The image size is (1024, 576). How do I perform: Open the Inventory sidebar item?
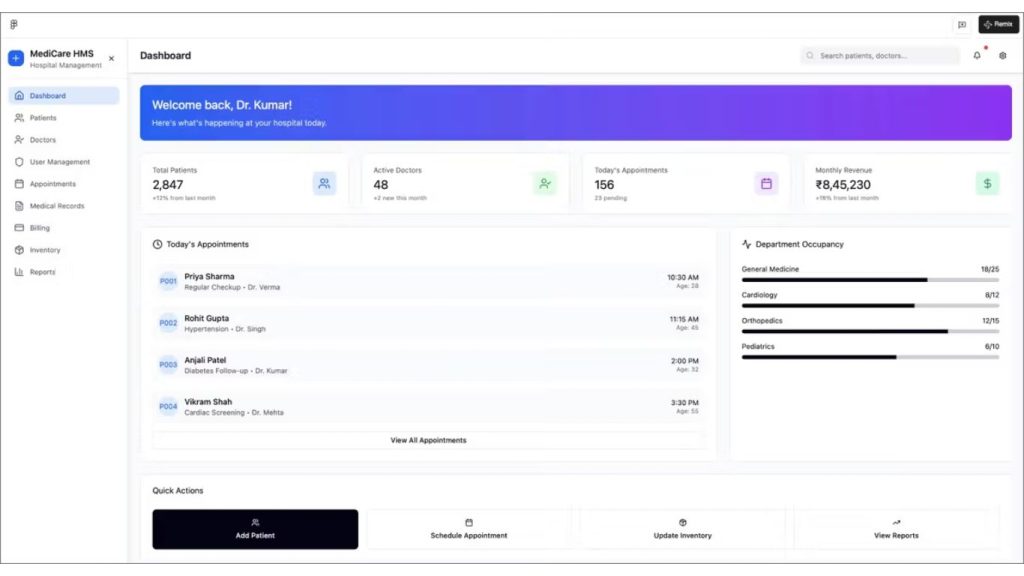coord(45,250)
